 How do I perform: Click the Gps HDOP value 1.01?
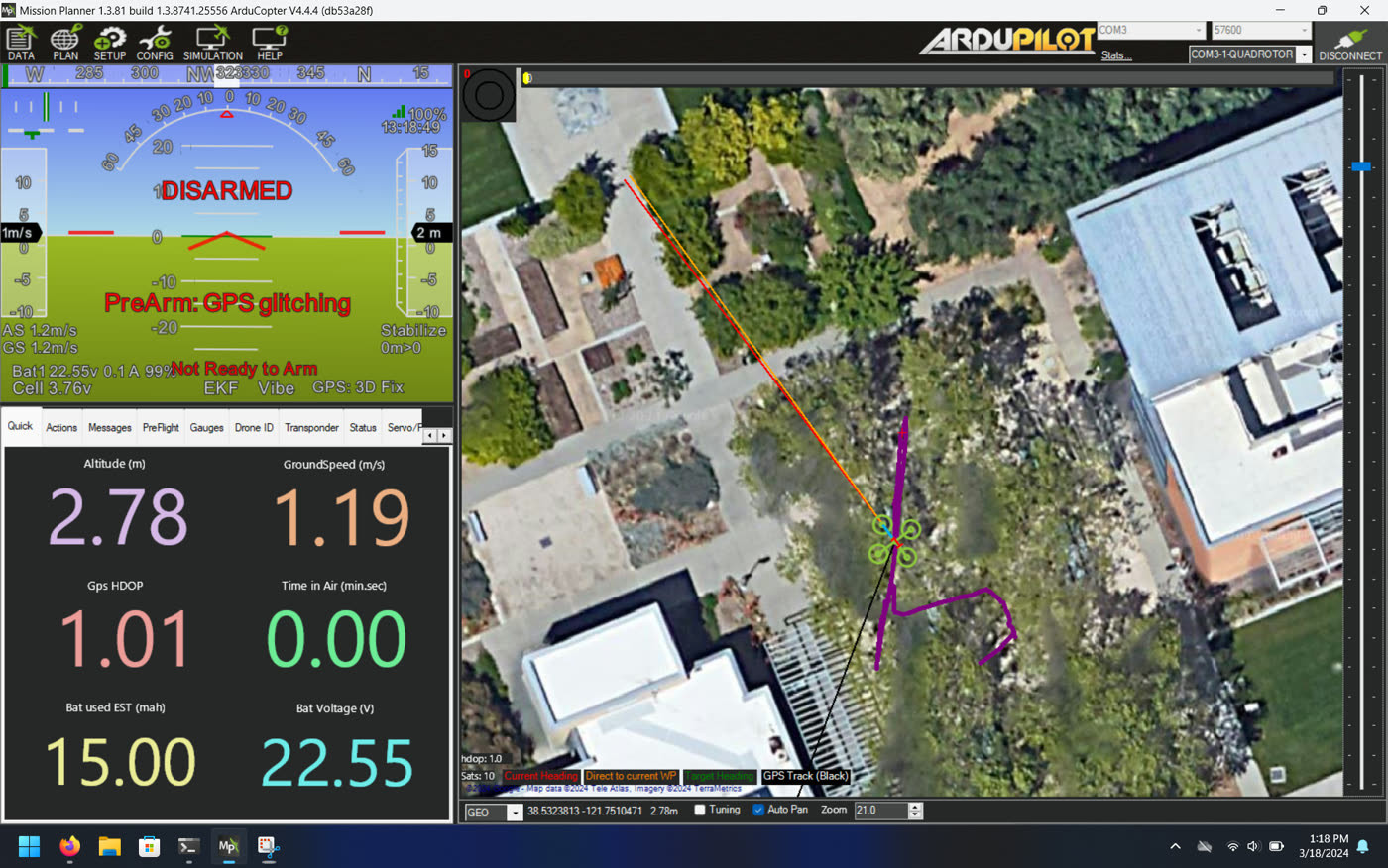point(125,639)
